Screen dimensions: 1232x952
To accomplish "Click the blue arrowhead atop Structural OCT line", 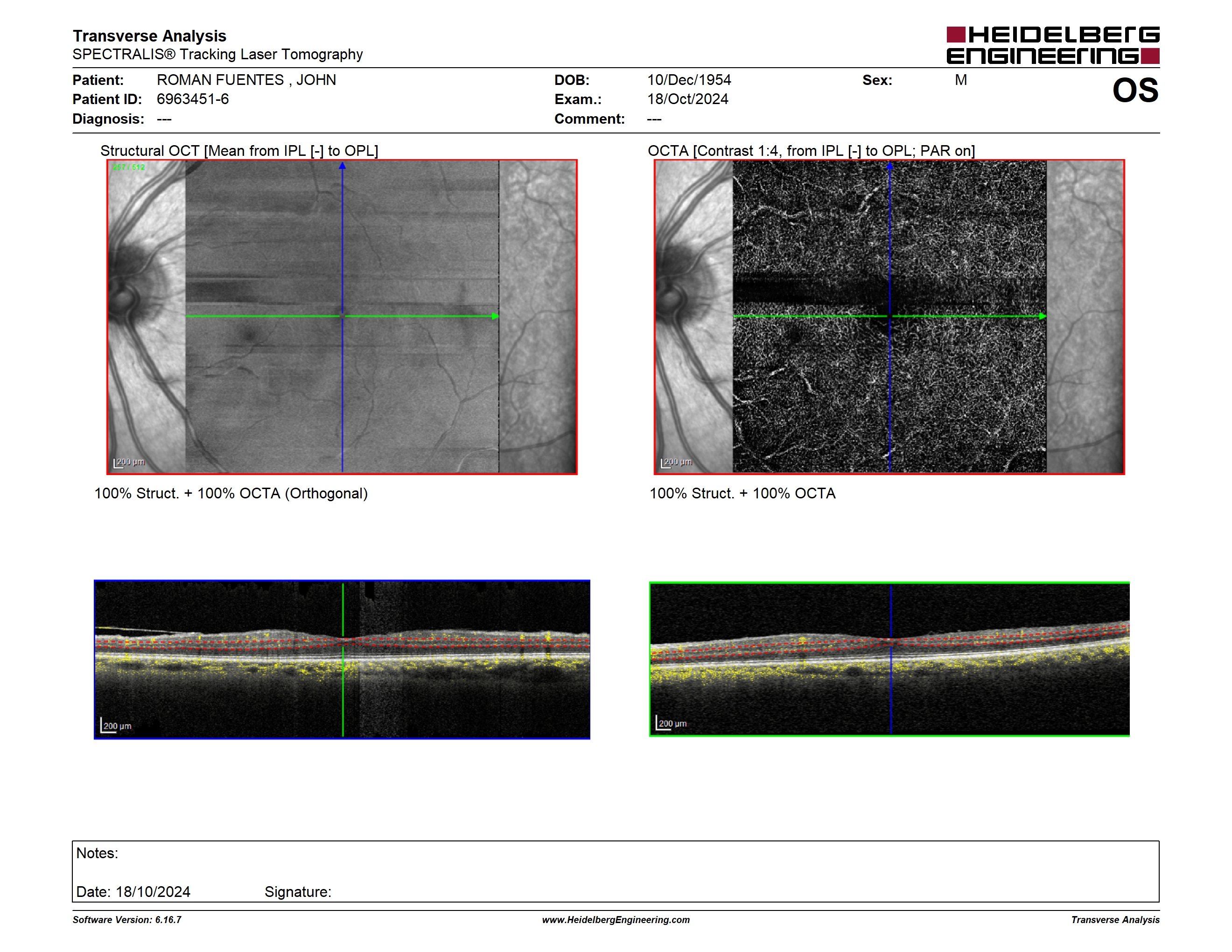I will coord(342,166).
